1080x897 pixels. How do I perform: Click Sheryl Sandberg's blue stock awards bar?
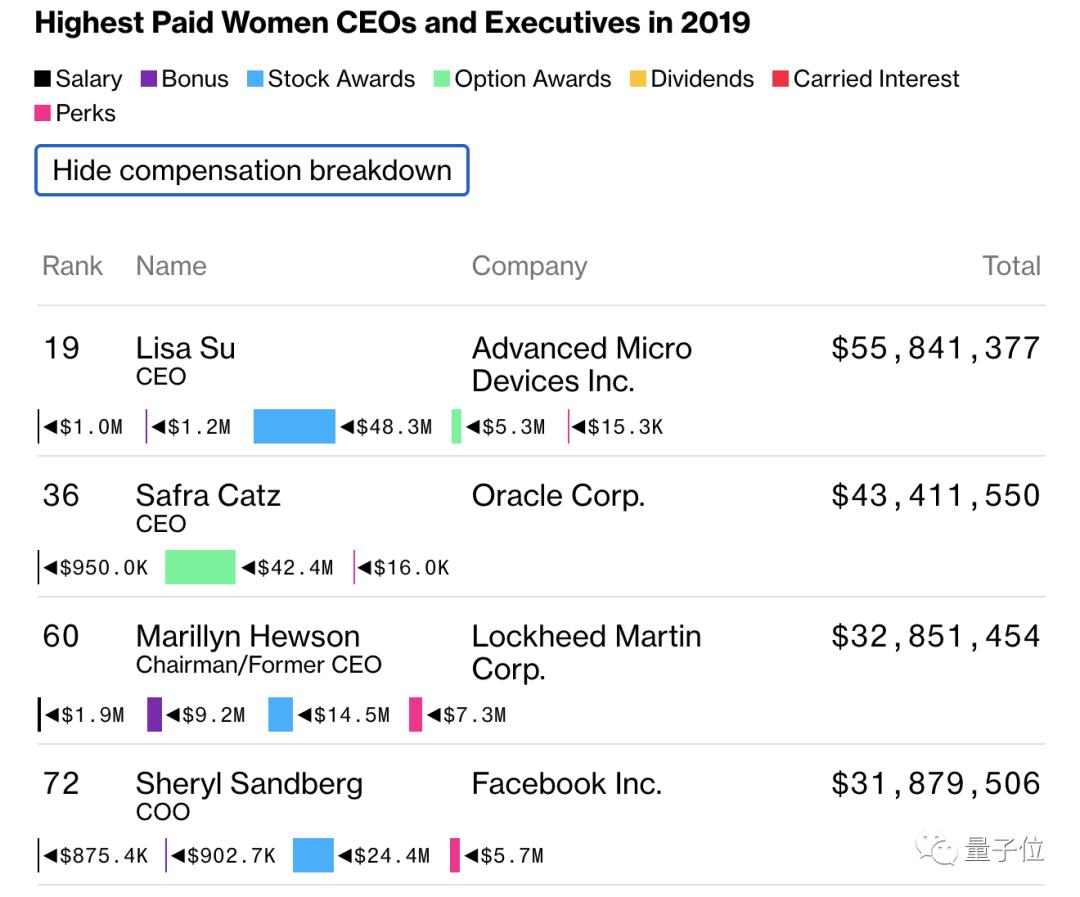click(x=312, y=855)
